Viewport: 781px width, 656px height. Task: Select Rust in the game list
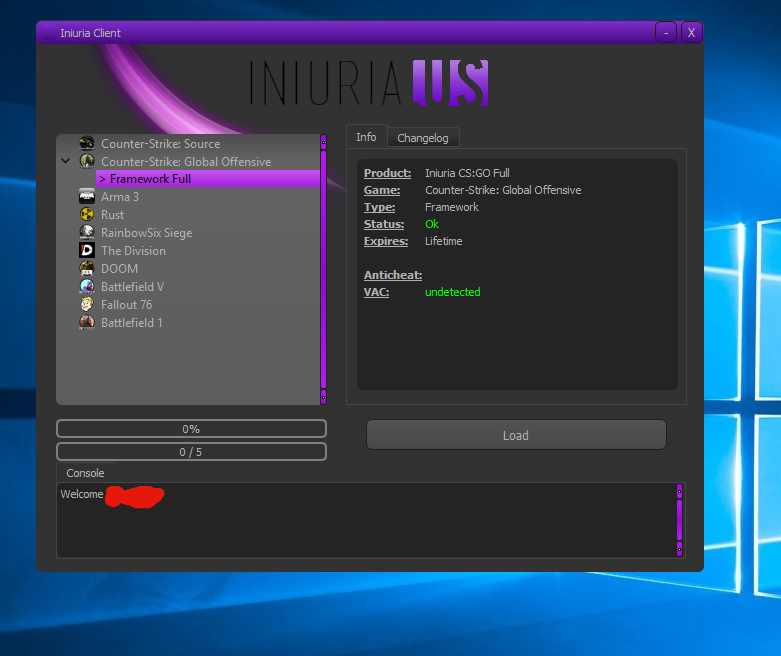pos(113,215)
